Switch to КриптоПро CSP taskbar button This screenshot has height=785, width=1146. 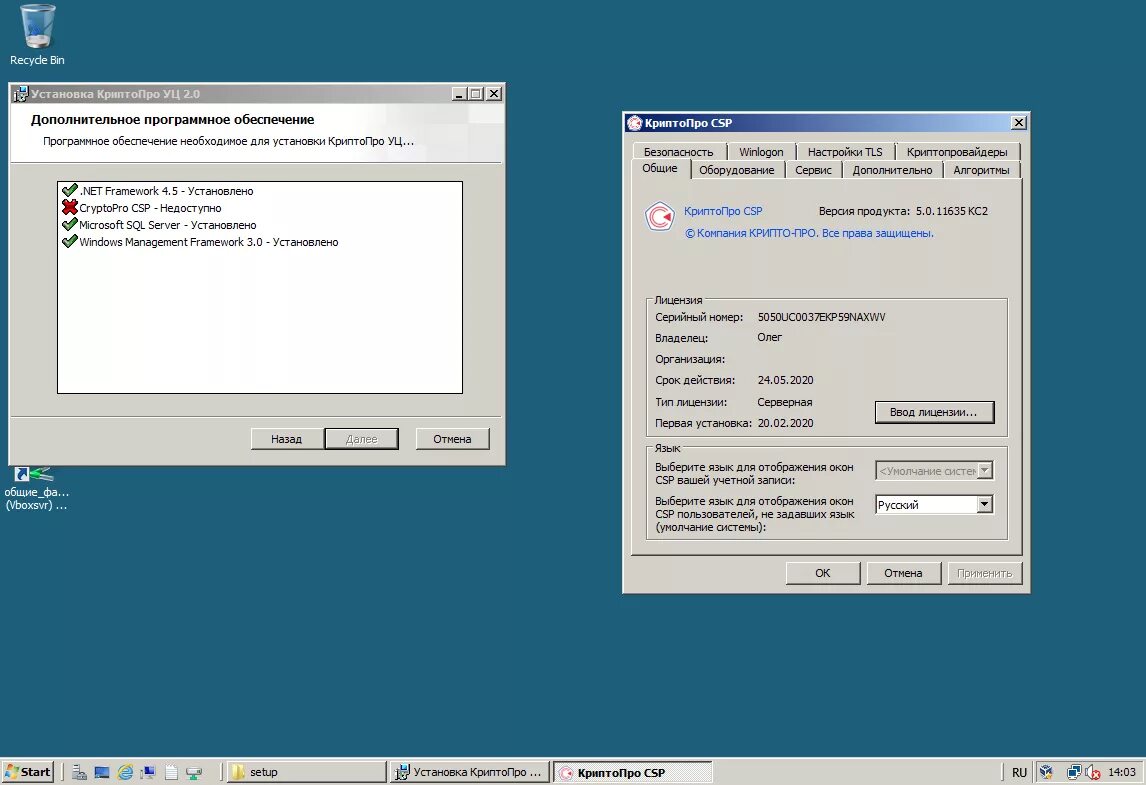(x=632, y=772)
